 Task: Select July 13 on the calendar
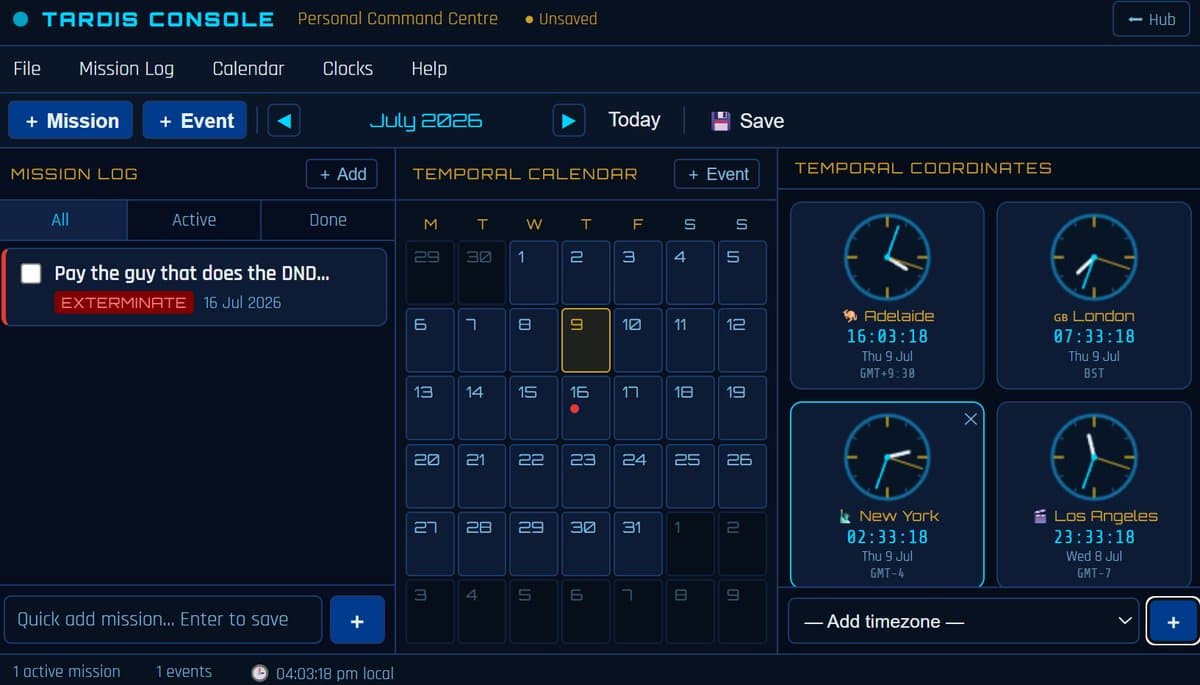[x=430, y=408]
